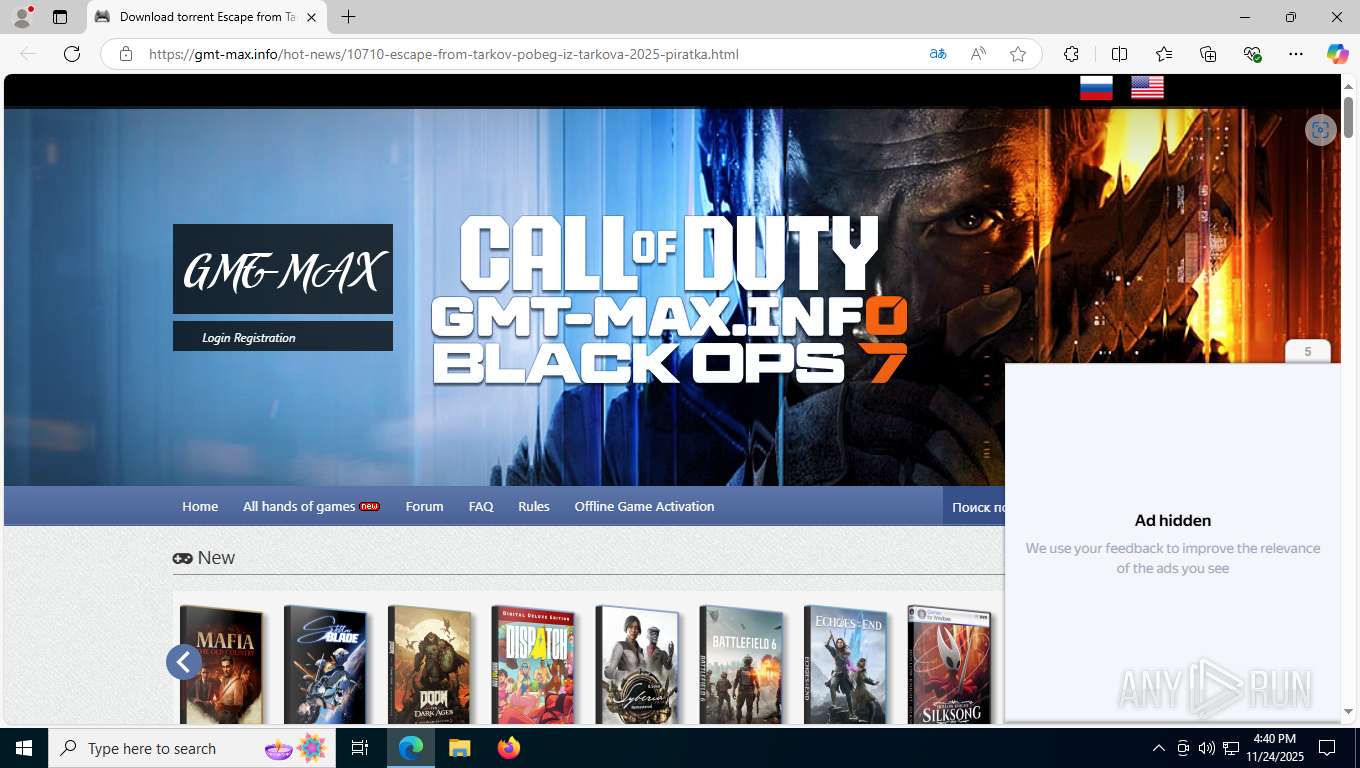Switch site to Russian flag
Screen dimensions: 1360x768
1096,88
